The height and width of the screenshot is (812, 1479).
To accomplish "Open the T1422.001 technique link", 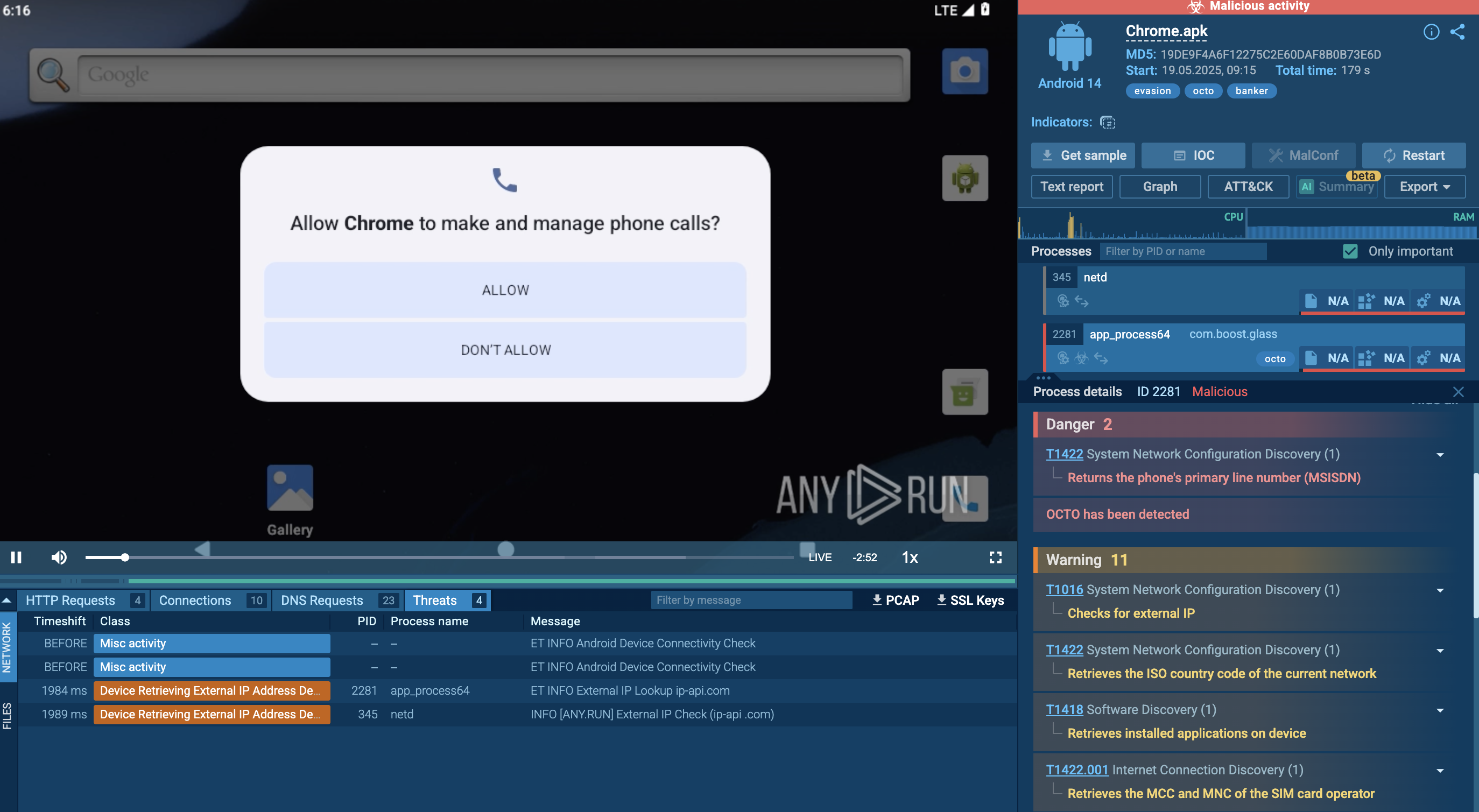I will pos(1076,770).
